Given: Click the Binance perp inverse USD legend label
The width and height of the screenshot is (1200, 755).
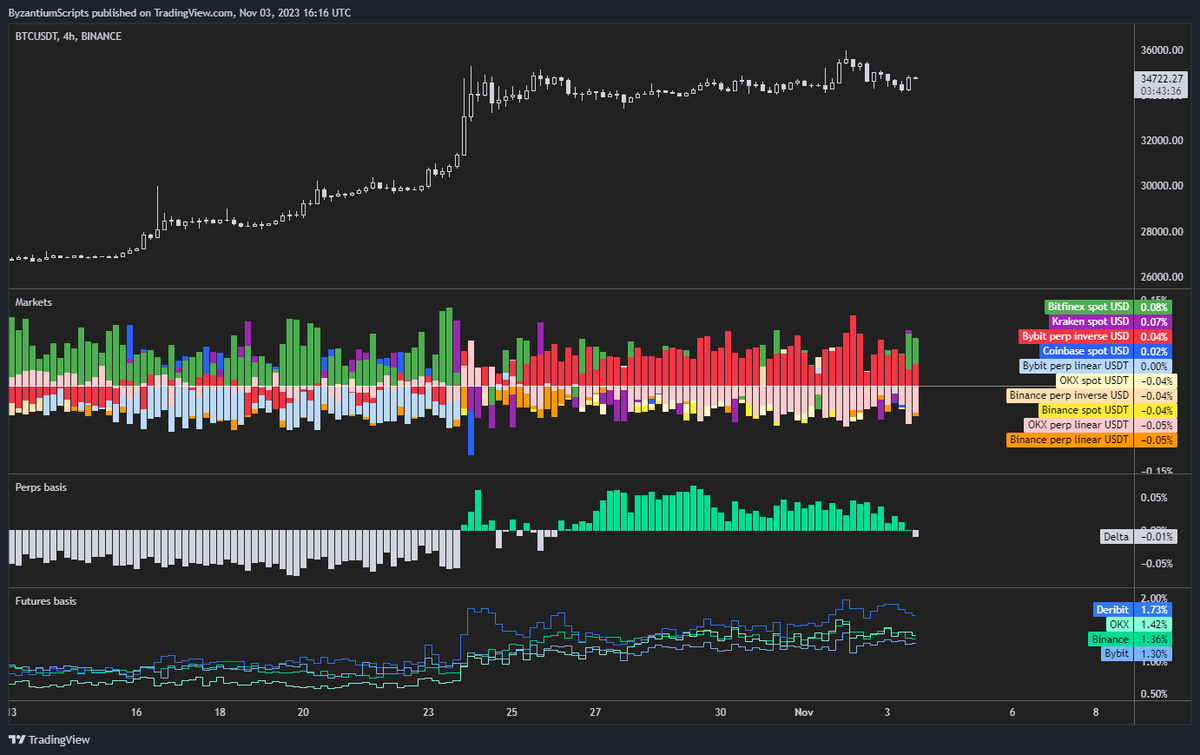Looking at the screenshot, I should coord(1070,396).
